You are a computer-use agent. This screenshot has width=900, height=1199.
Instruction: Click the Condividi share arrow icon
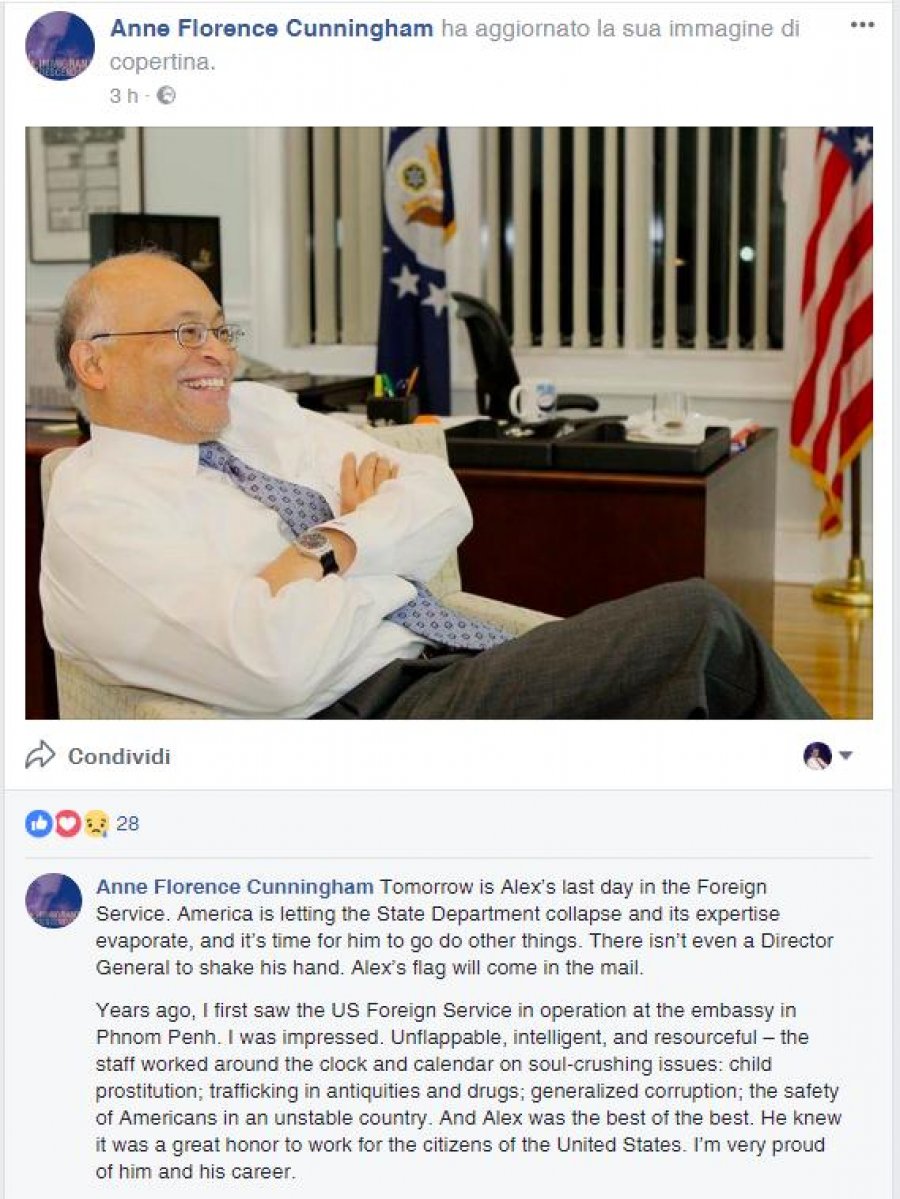(x=40, y=755)
